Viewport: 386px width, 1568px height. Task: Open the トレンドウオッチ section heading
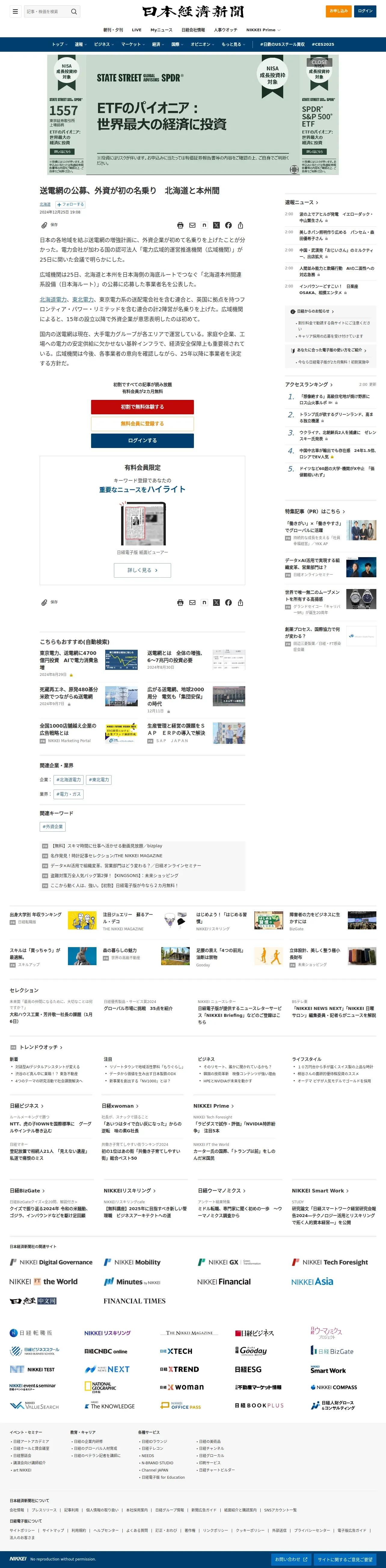[x=41, y=1047]
